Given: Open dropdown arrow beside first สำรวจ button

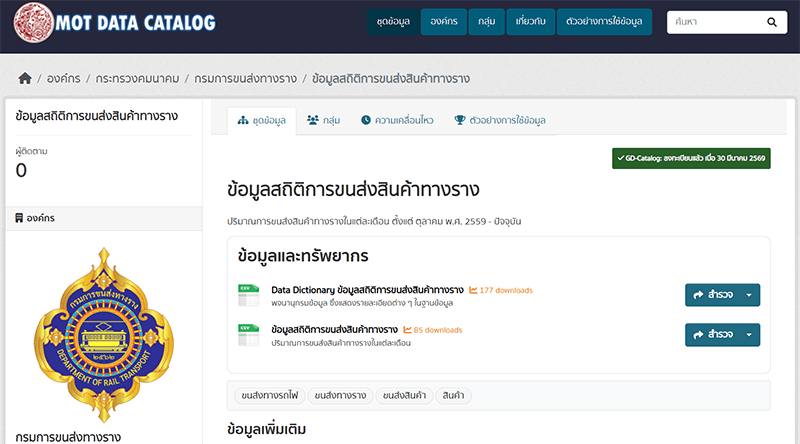Looking at the screenshot, I should 750,295.
